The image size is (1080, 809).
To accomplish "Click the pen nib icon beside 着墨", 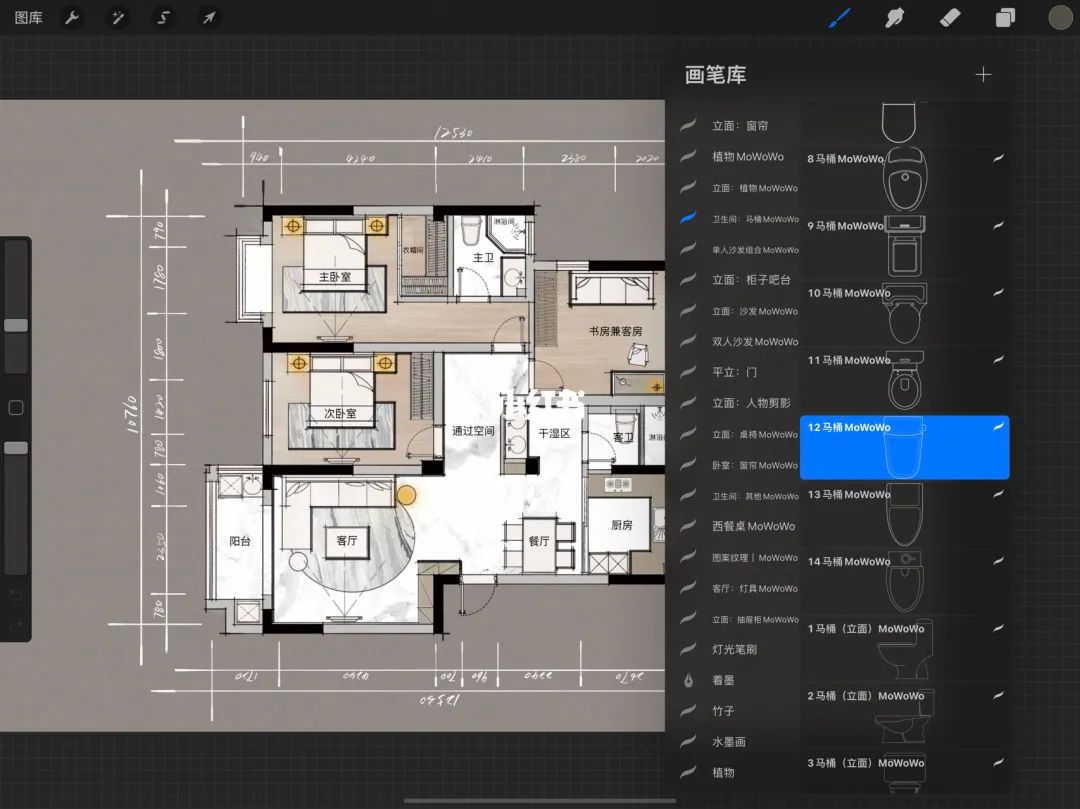I will pyautogui.click(x=688, y=680).
